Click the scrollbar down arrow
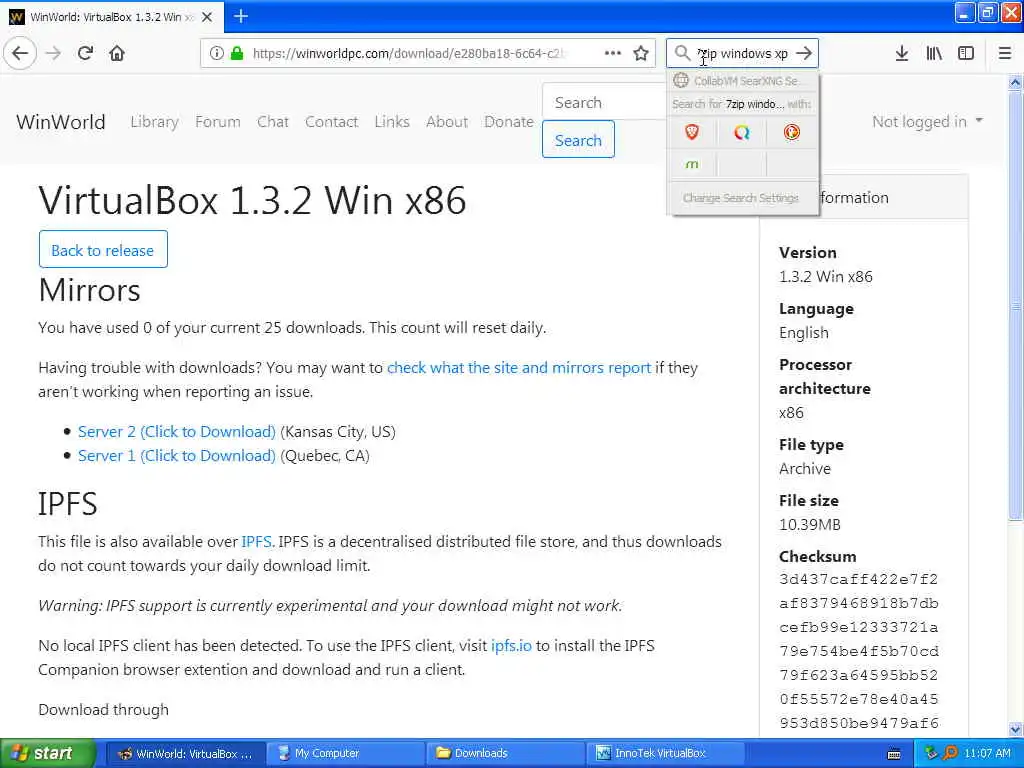This screenshot has height=768, width=1024. (x=1015, y=729)
